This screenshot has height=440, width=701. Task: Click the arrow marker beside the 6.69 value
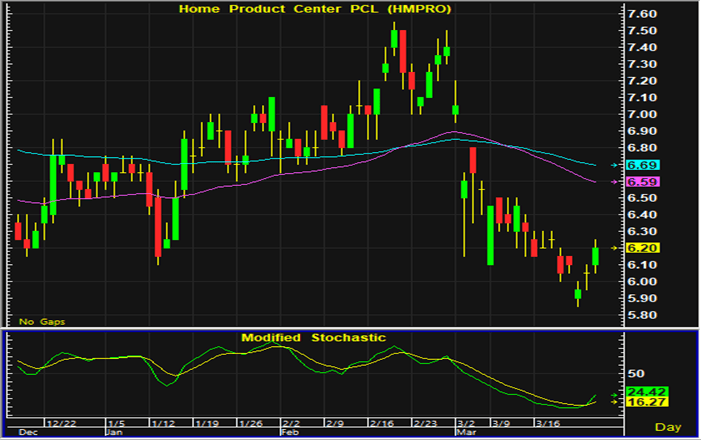[617, 164]
